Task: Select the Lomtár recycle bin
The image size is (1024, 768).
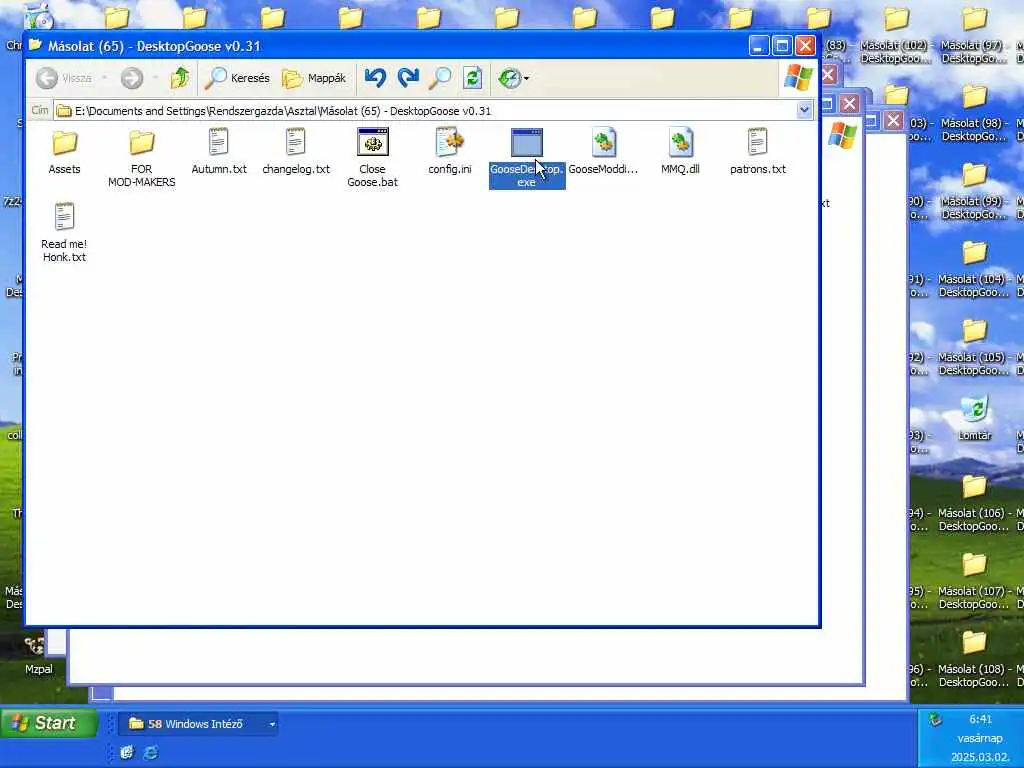Action: click(x=974, y=418)
